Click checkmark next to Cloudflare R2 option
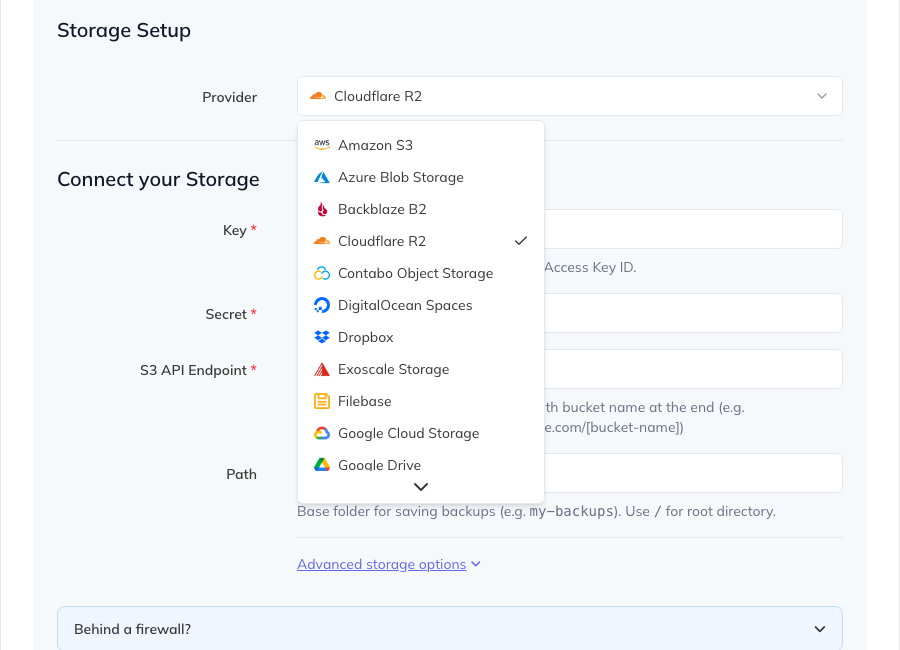 (521, 241)
